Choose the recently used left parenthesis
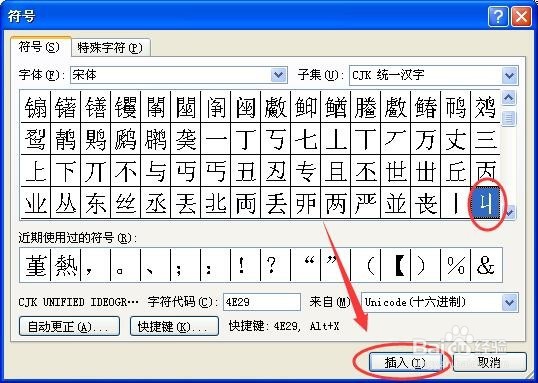Screen dimensions: 538x383 click(365, 265)
